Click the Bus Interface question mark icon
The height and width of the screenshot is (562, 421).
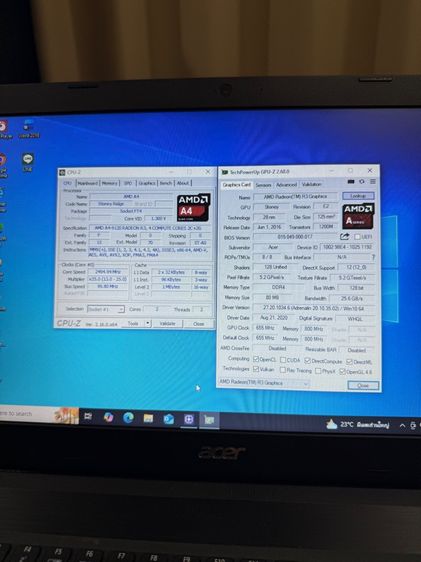(373, 257)
